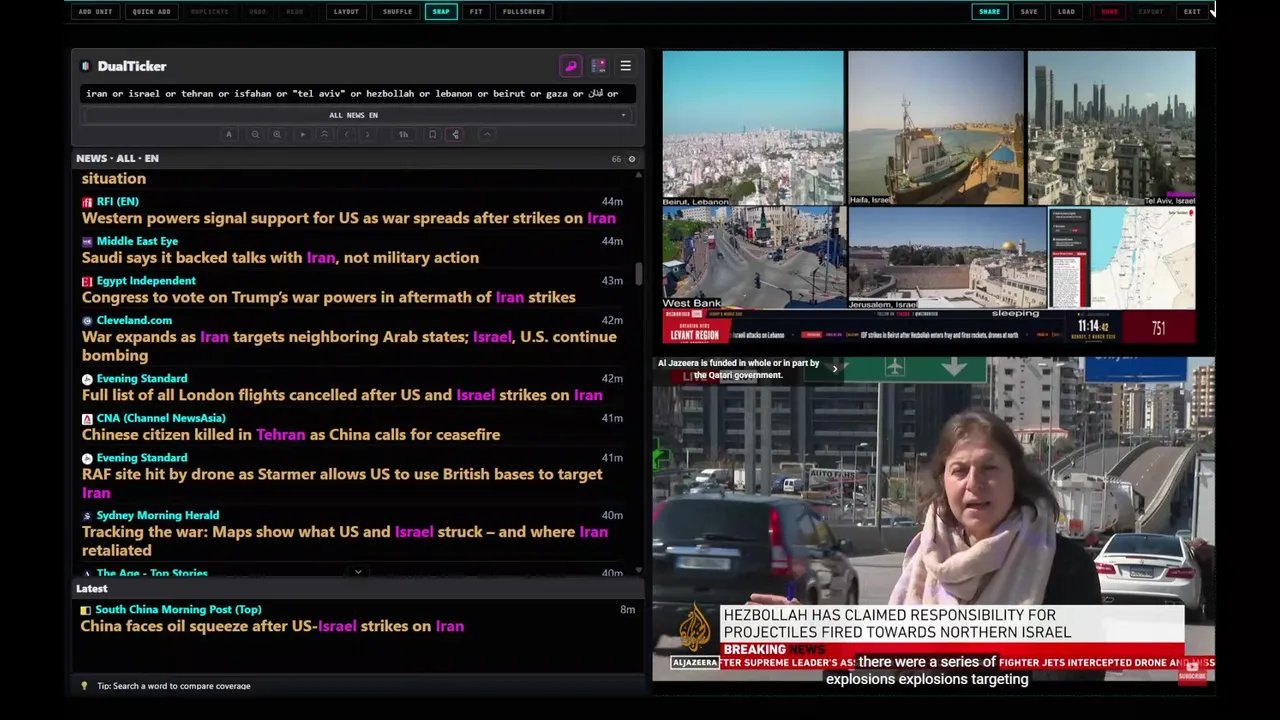Click the SAVE button
Image resolution: width=1280 pixels, height=720 pixels.
1029,11
